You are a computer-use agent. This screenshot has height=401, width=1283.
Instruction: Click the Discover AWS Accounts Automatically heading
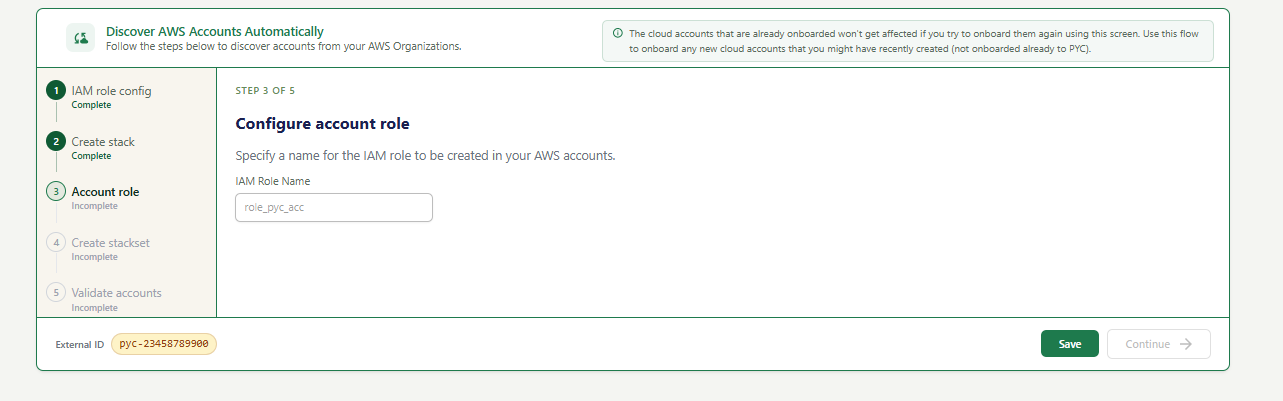[x=215, y=32]
